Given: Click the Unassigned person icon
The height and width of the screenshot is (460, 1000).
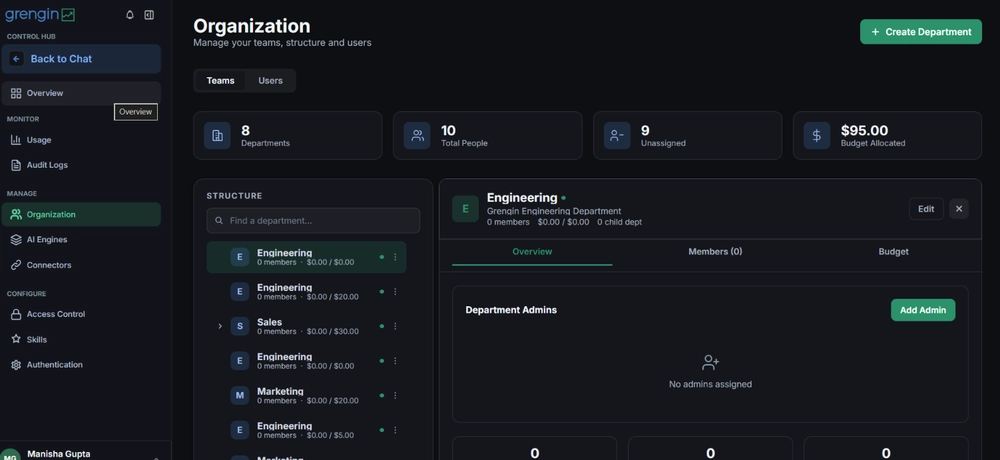Looking at the screenshot, I should click(617, 135).
